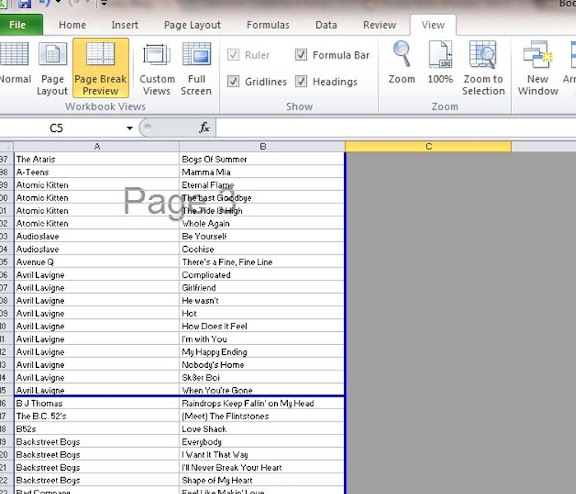Toggle the Ruler checkbox
576x494 pixels.
click(x=233, y=55)
